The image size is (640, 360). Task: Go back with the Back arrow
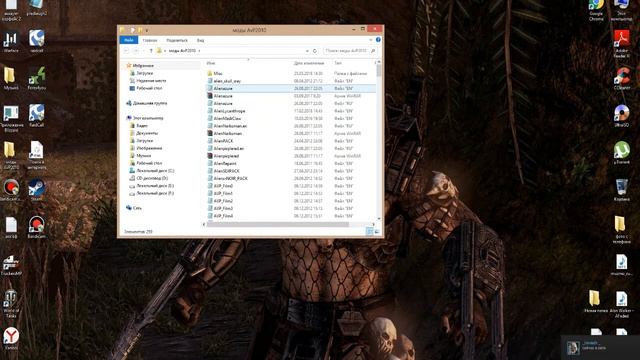126,51
